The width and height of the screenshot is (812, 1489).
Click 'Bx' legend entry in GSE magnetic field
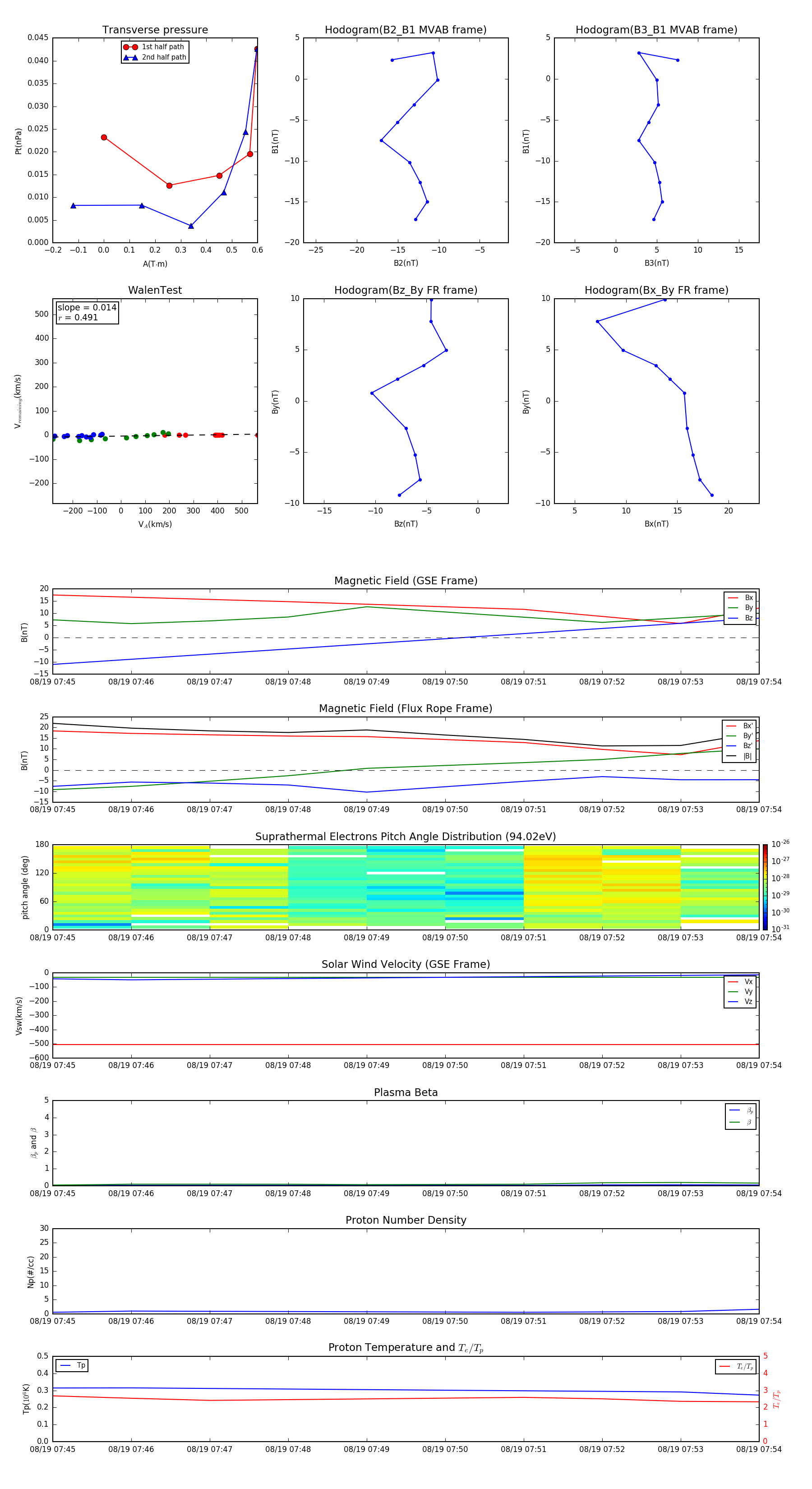pyautogui.click(x=740, y=598)
